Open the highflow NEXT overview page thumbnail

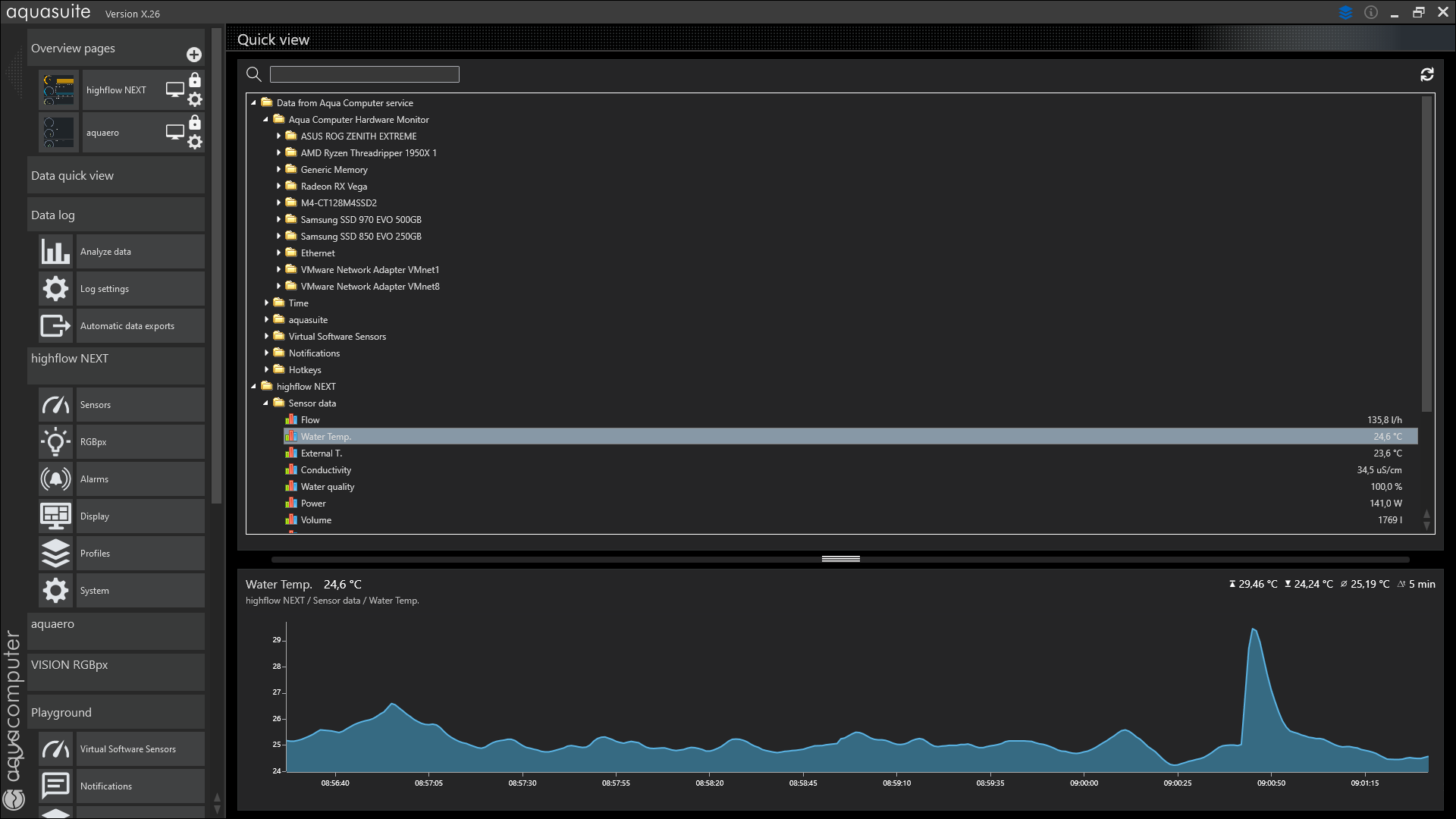(58, 90)
